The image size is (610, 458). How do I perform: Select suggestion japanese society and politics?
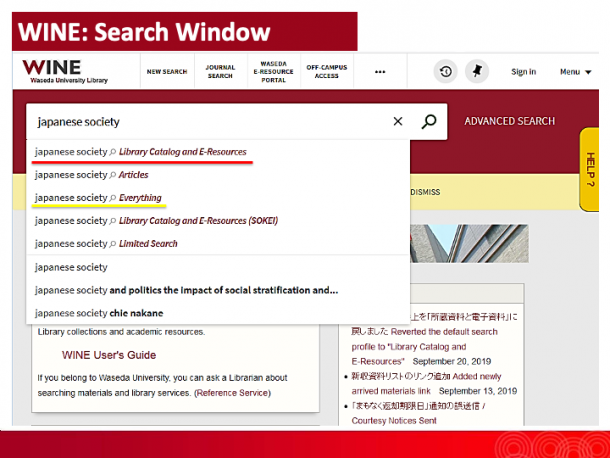(218, 290)
